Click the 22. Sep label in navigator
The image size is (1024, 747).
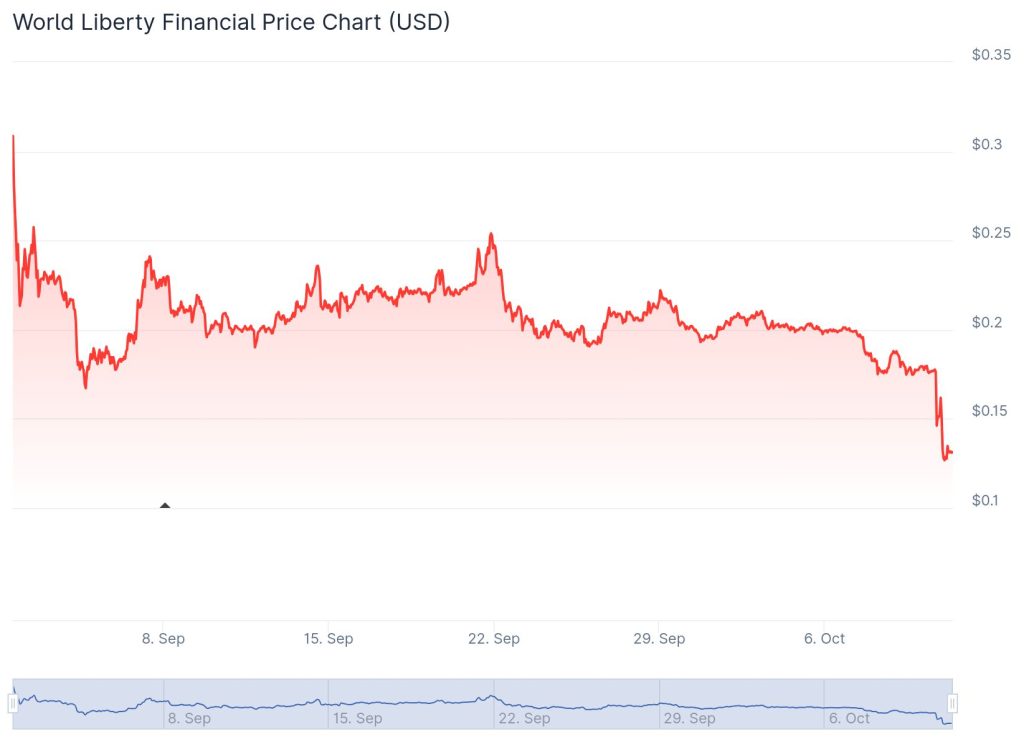(x=523, y=718)
